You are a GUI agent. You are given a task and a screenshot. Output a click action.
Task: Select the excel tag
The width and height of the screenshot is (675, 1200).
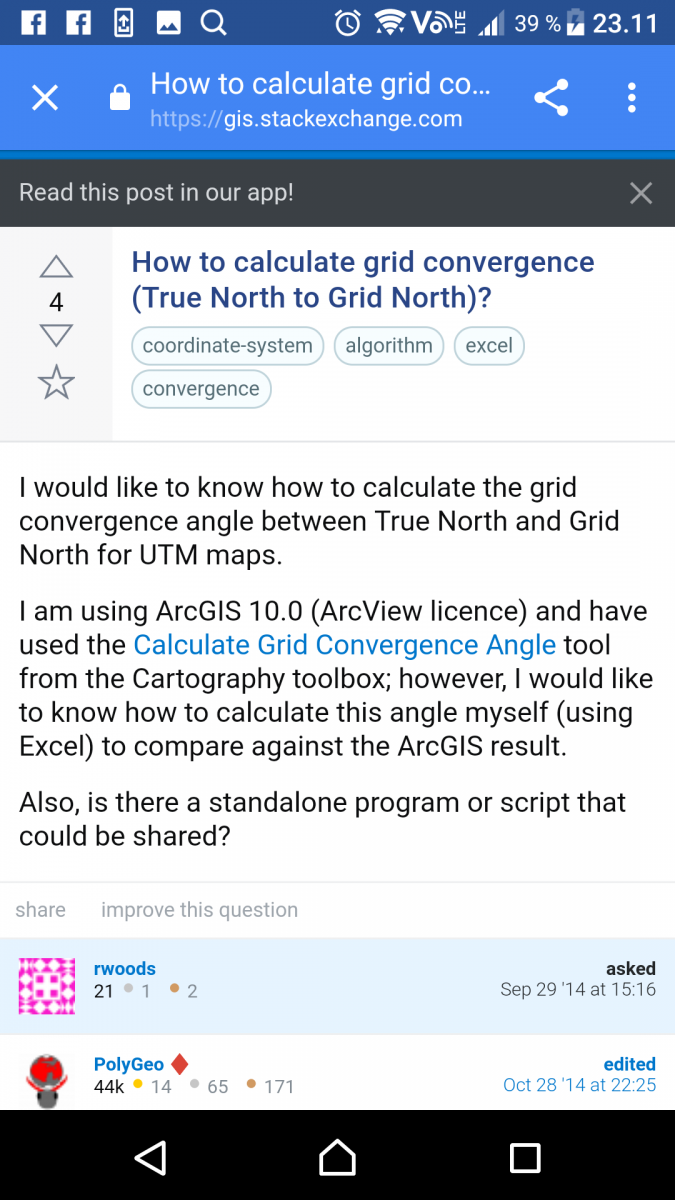tap(489, 346)
